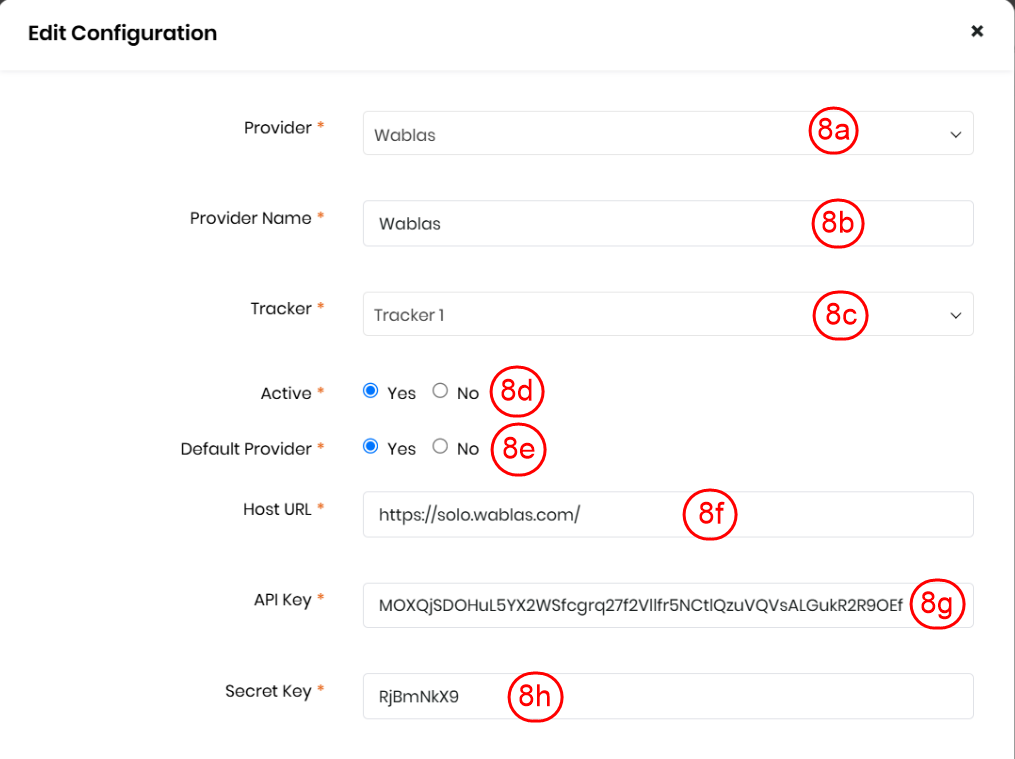Click the red 8c annotation marker
The height and width of the screenshot is (759, 1015).
click(840, 315)
